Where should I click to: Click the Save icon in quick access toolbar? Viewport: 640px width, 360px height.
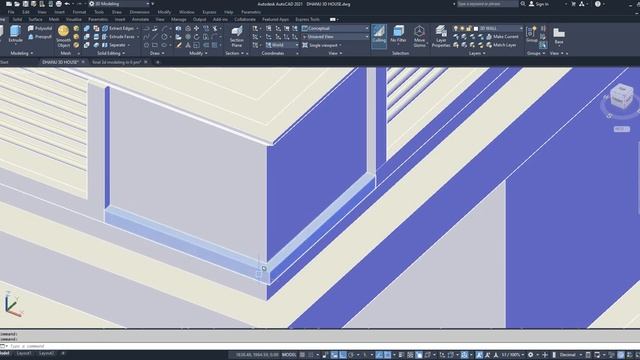click(25, 4)
